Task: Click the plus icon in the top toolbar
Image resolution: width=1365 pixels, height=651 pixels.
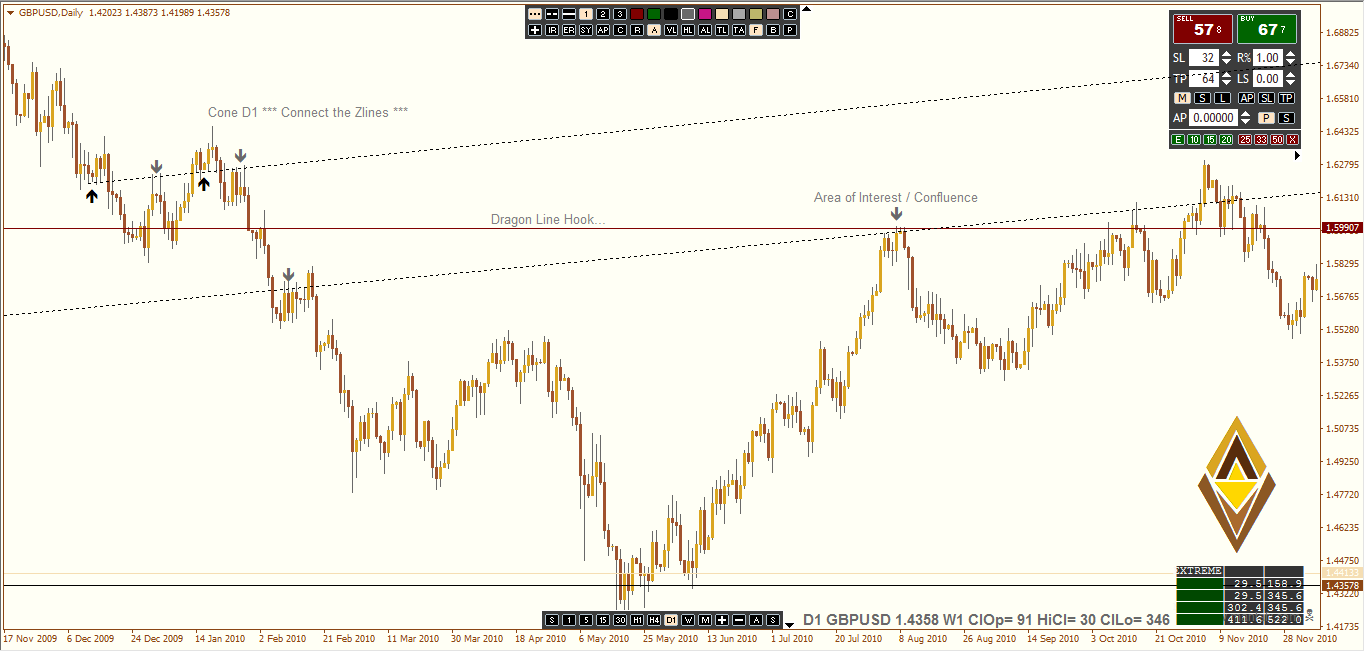Action: (x=534, y=29)
